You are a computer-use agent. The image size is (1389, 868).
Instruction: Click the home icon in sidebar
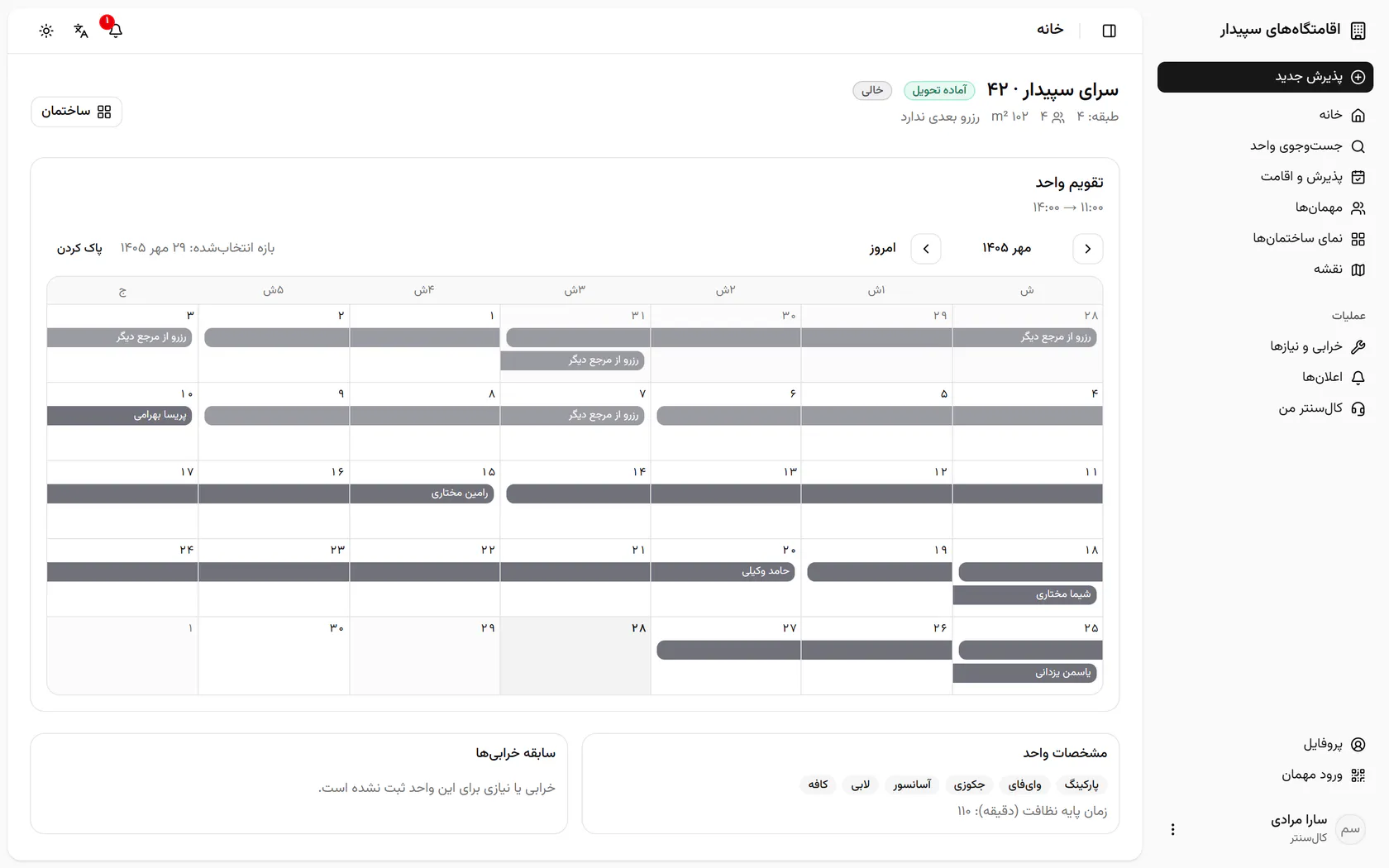pos(1358,116)
